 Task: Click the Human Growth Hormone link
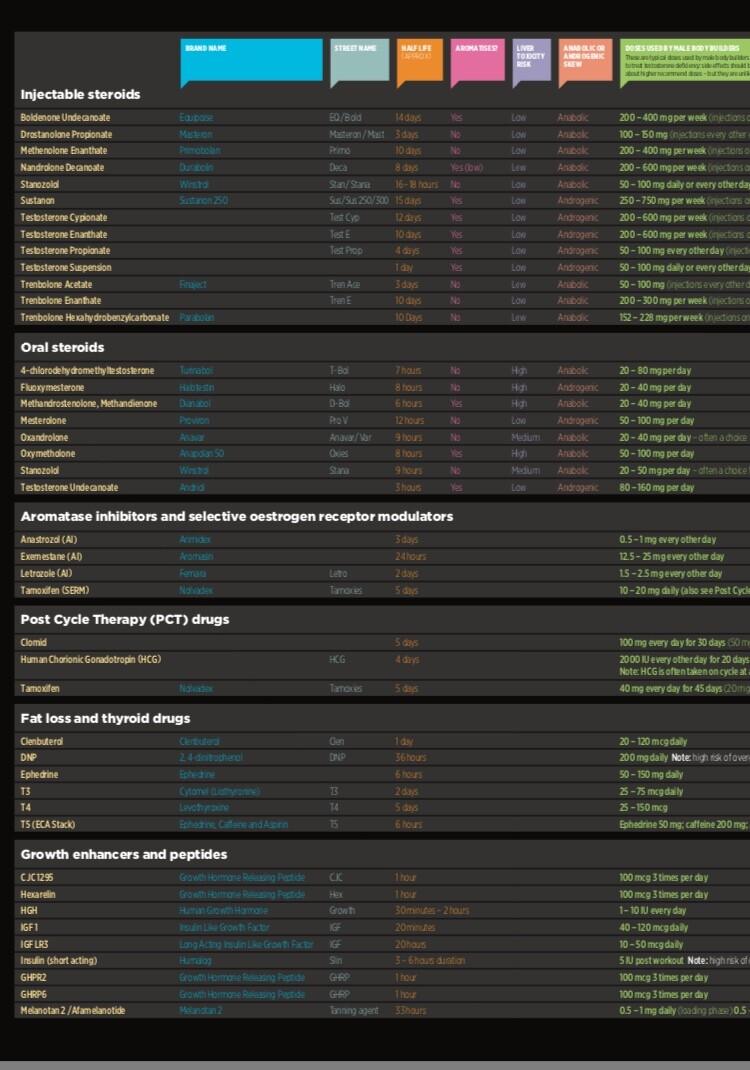(224, 911)
